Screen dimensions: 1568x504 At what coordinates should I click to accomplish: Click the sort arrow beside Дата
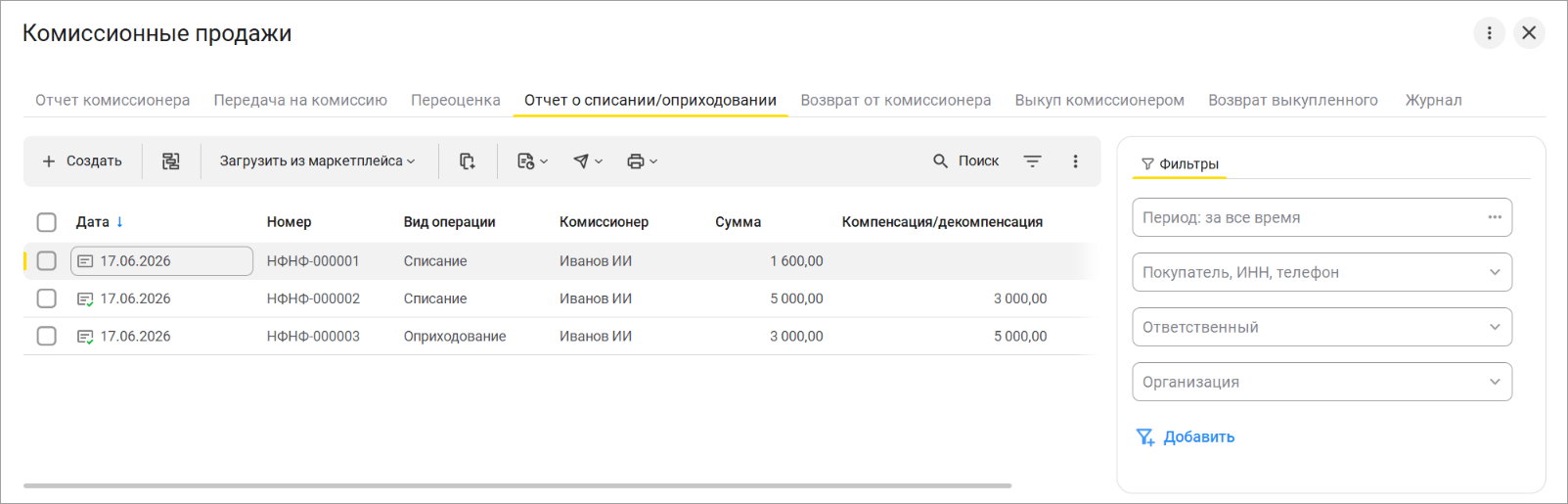coord(119,222)
